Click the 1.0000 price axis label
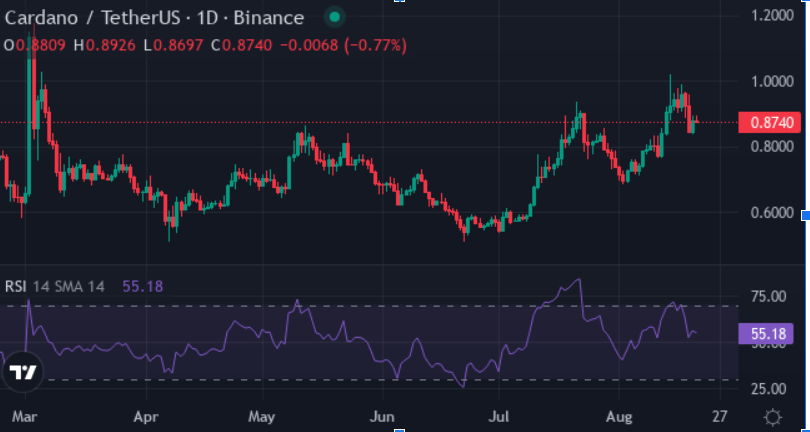The width and height of the screenshot is (810, 432). click(772, 81)
